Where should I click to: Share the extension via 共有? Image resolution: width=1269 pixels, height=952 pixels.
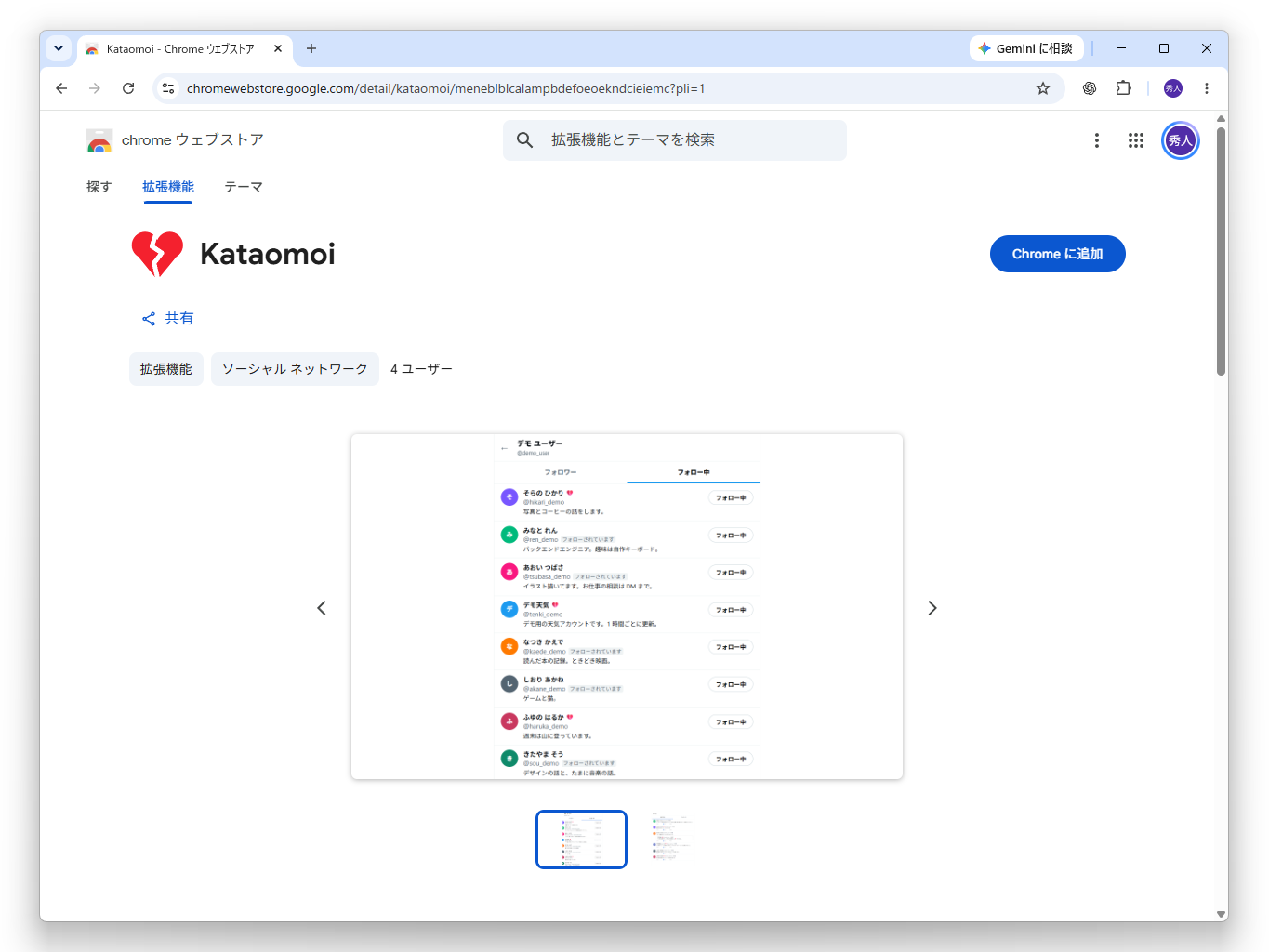(x=167, y=319)
